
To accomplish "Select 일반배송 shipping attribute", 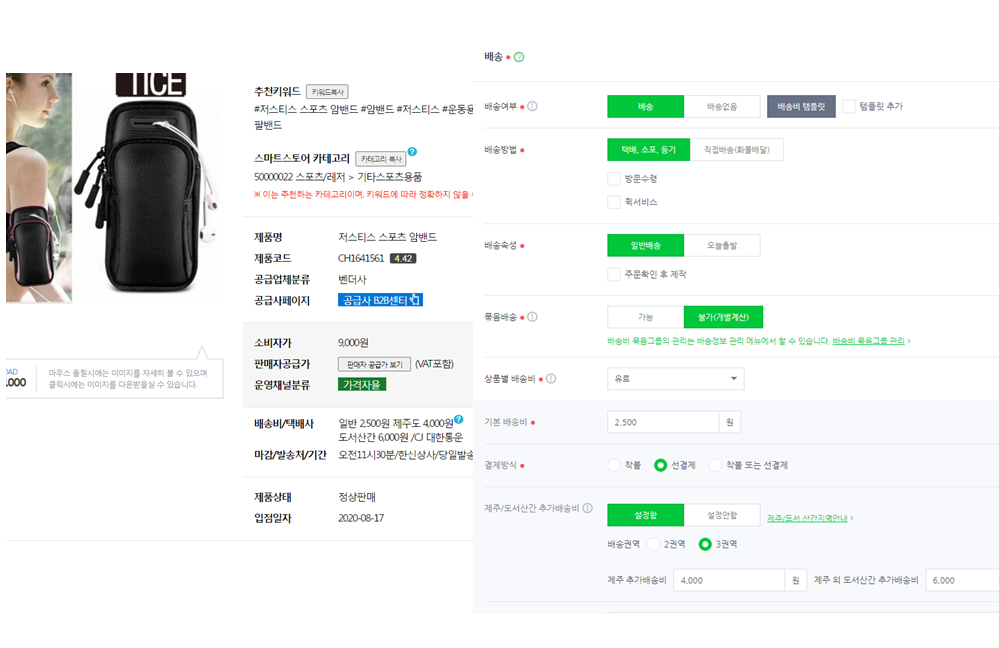I will [645, 245].
